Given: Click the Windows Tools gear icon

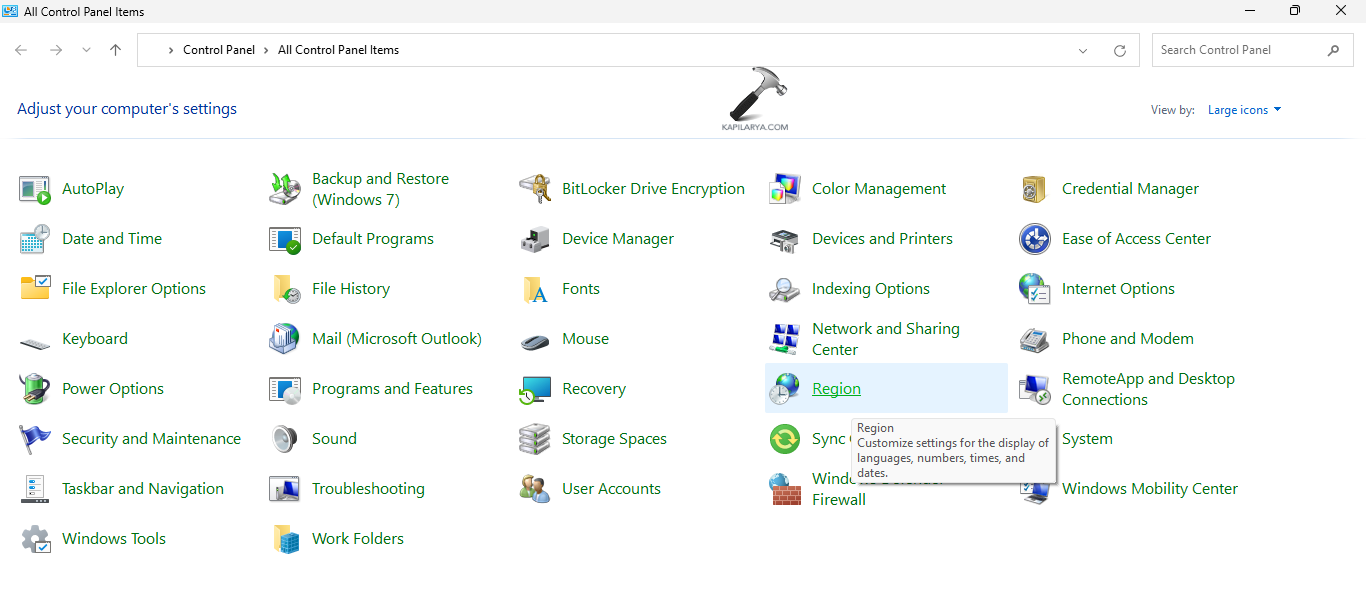Looking at the screenshot, I should [35, 539].
